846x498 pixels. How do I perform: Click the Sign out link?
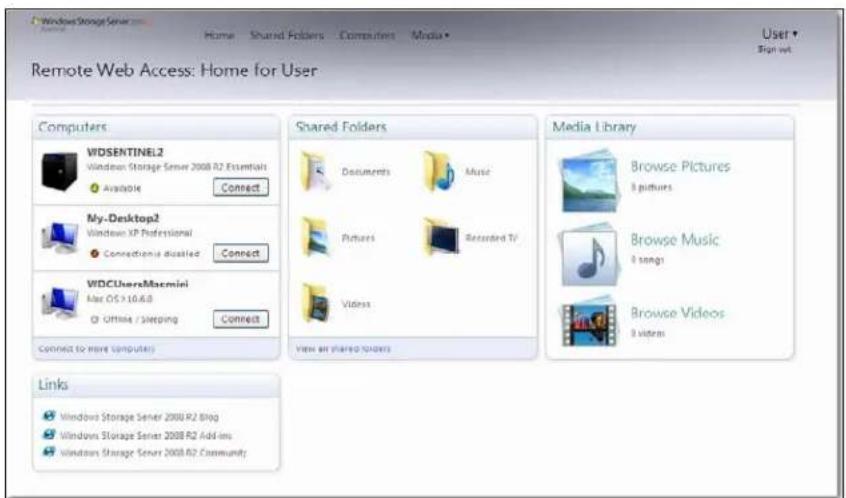pos(774,49)
